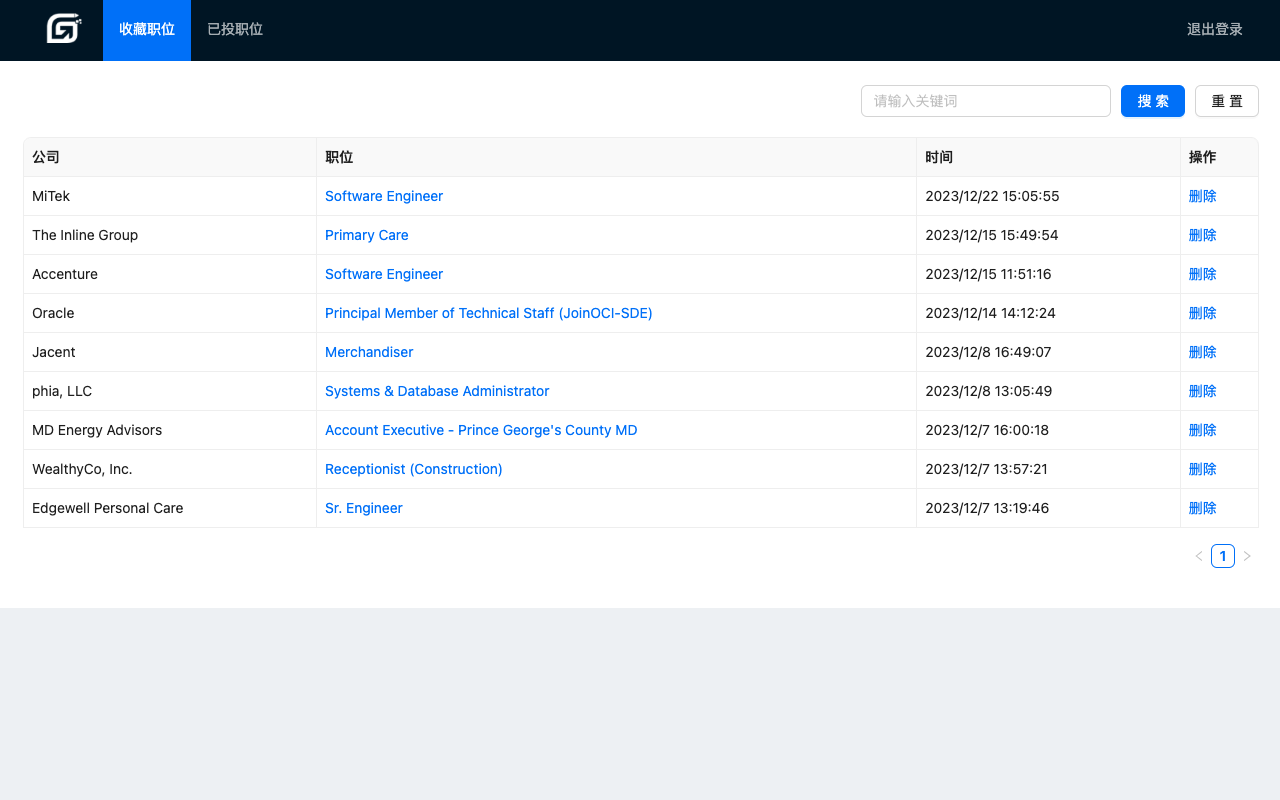This screenshot has height=800, width=1280.
Task: Click the time 2023/12/15 15:49:54
Action: click(992, 235)
